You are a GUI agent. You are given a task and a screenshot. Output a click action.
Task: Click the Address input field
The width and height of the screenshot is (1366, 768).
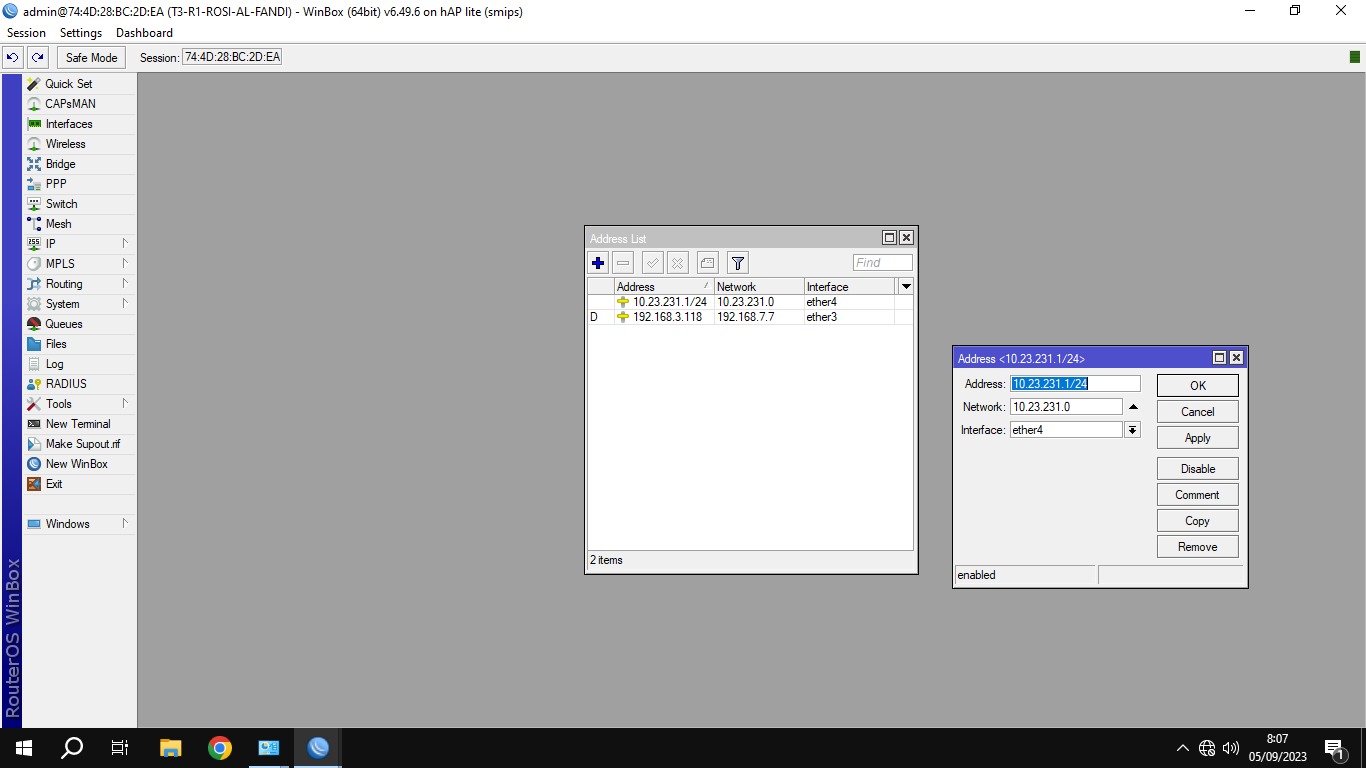[1075, 384]
